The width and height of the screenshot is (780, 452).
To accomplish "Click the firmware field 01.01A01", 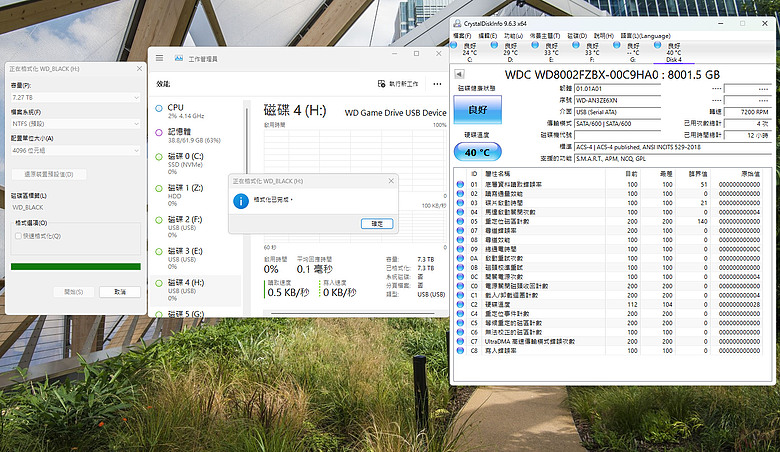I will pyautogui.click(x=617, y=89).
